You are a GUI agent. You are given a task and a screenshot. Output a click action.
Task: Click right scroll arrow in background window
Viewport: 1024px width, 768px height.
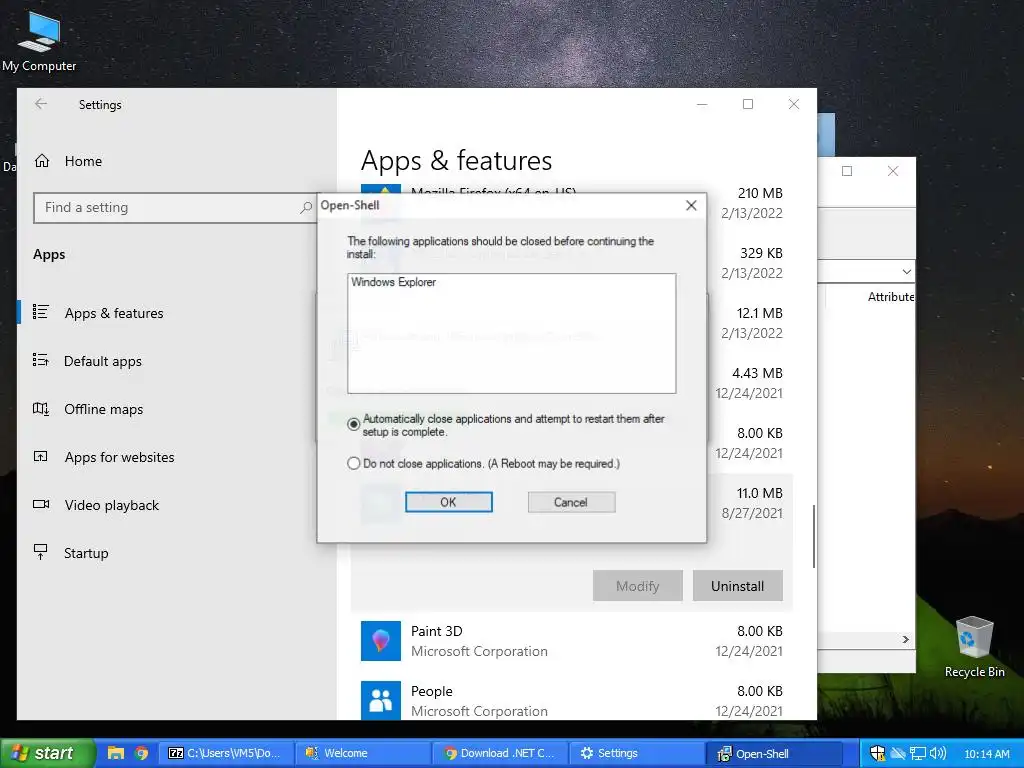coord(906,639)
